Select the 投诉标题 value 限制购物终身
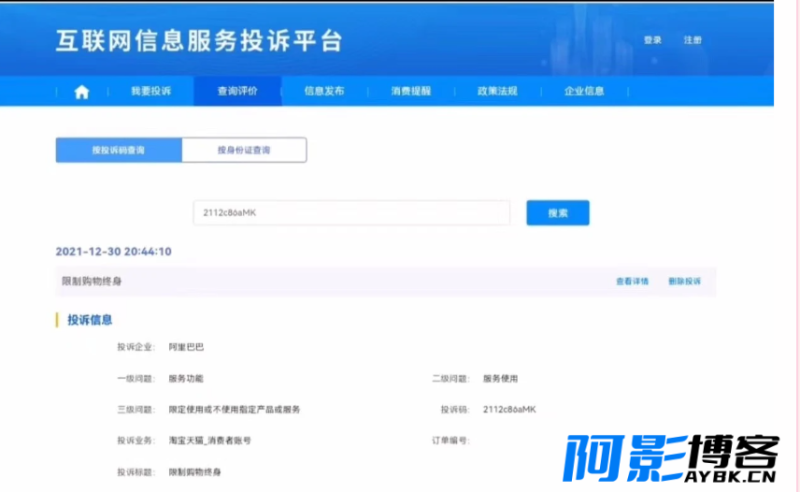The image size is (800, 492). (x=195, y=472)
